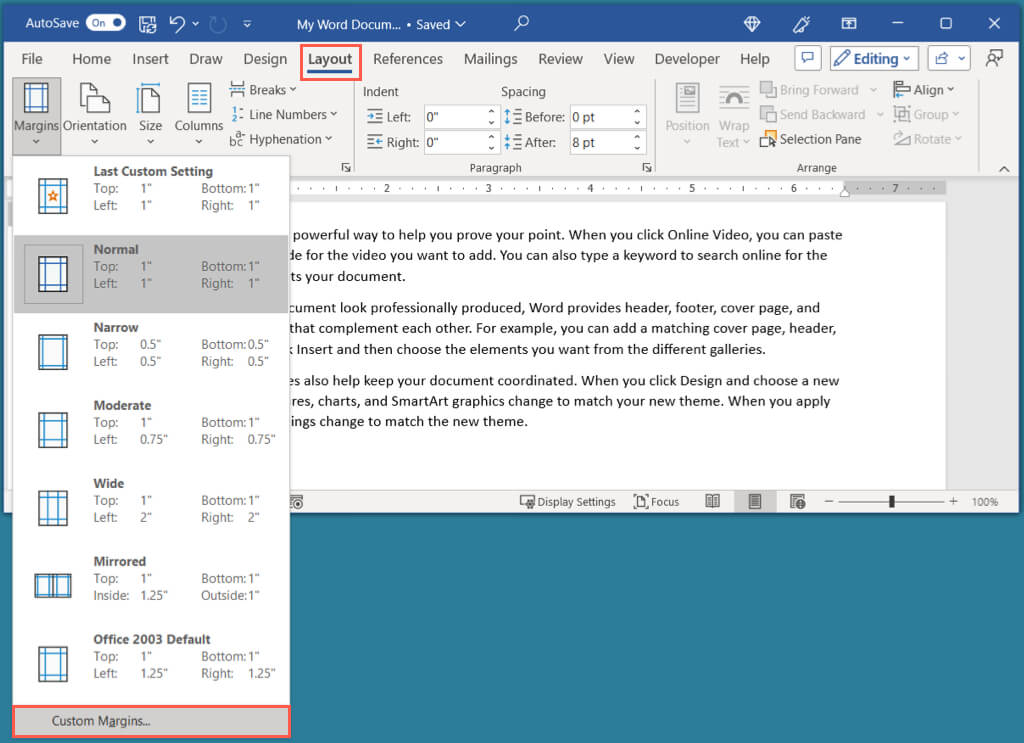Click the Undo arrow icon
Image resolution: width=1024 pixels, height=743 pixels.
pyautogui.click(x=178, y=22)
